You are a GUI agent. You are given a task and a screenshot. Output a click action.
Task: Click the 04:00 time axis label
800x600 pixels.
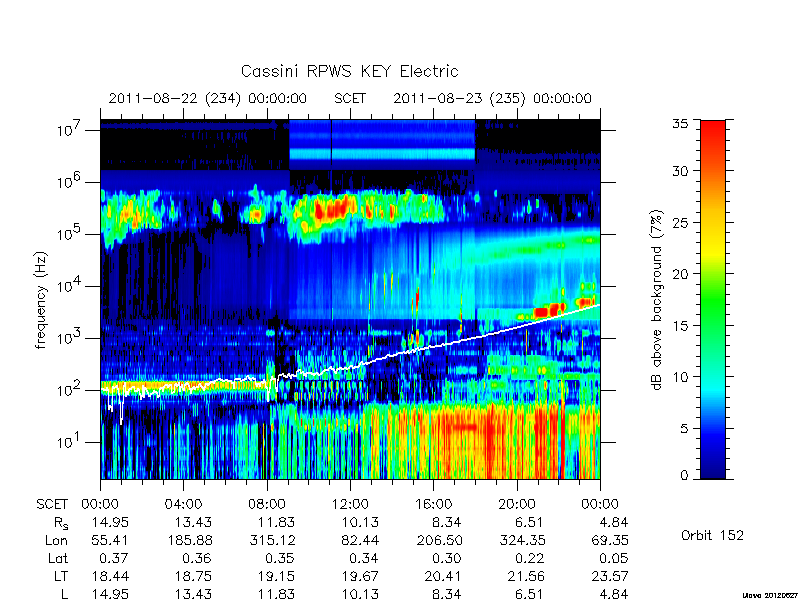(184, 504)
